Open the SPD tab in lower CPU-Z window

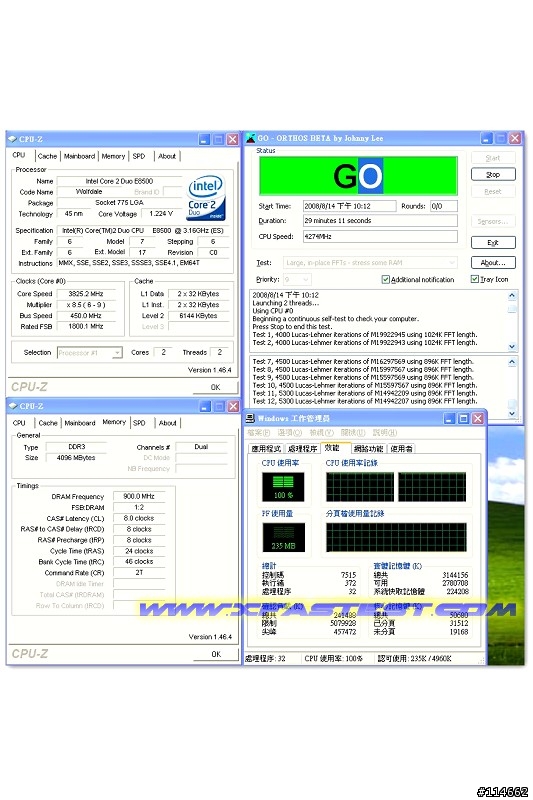pos(139,423)
